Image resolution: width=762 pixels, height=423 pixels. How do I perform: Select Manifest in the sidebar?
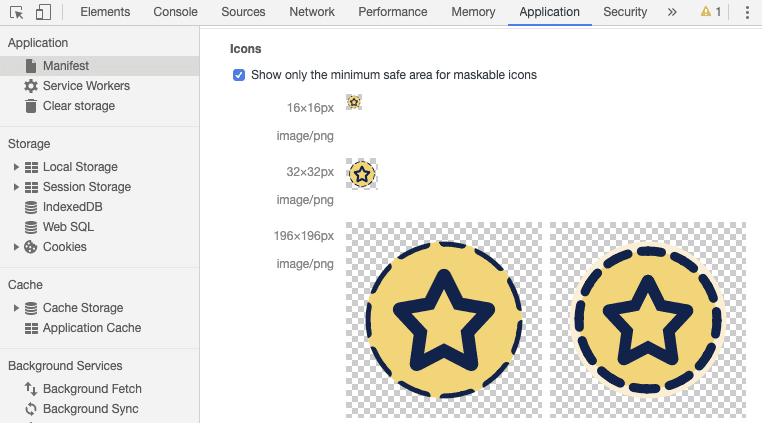pyautogui.click(x=65, y=66)
